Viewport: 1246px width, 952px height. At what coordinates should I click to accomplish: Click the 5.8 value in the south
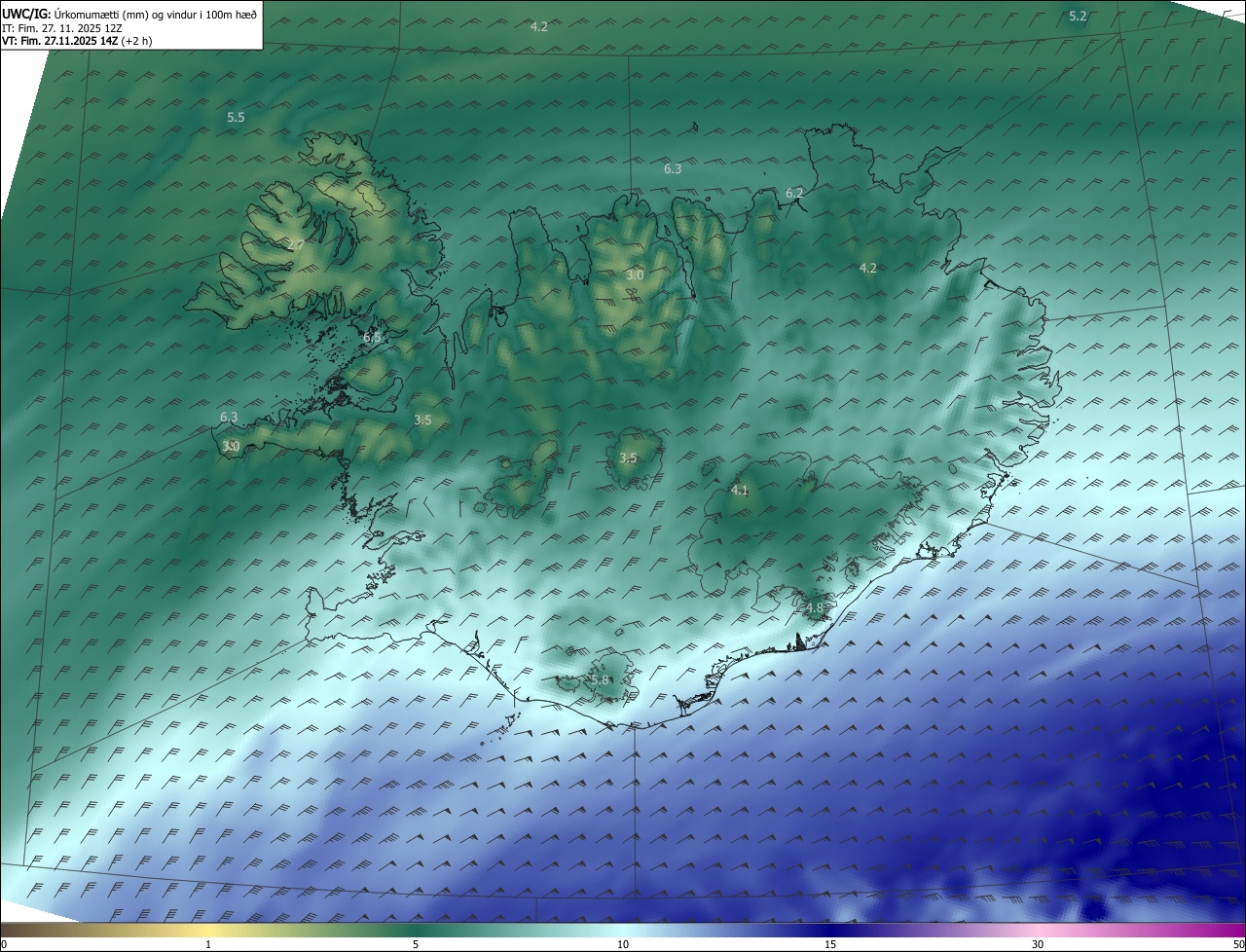pos(600,679)
